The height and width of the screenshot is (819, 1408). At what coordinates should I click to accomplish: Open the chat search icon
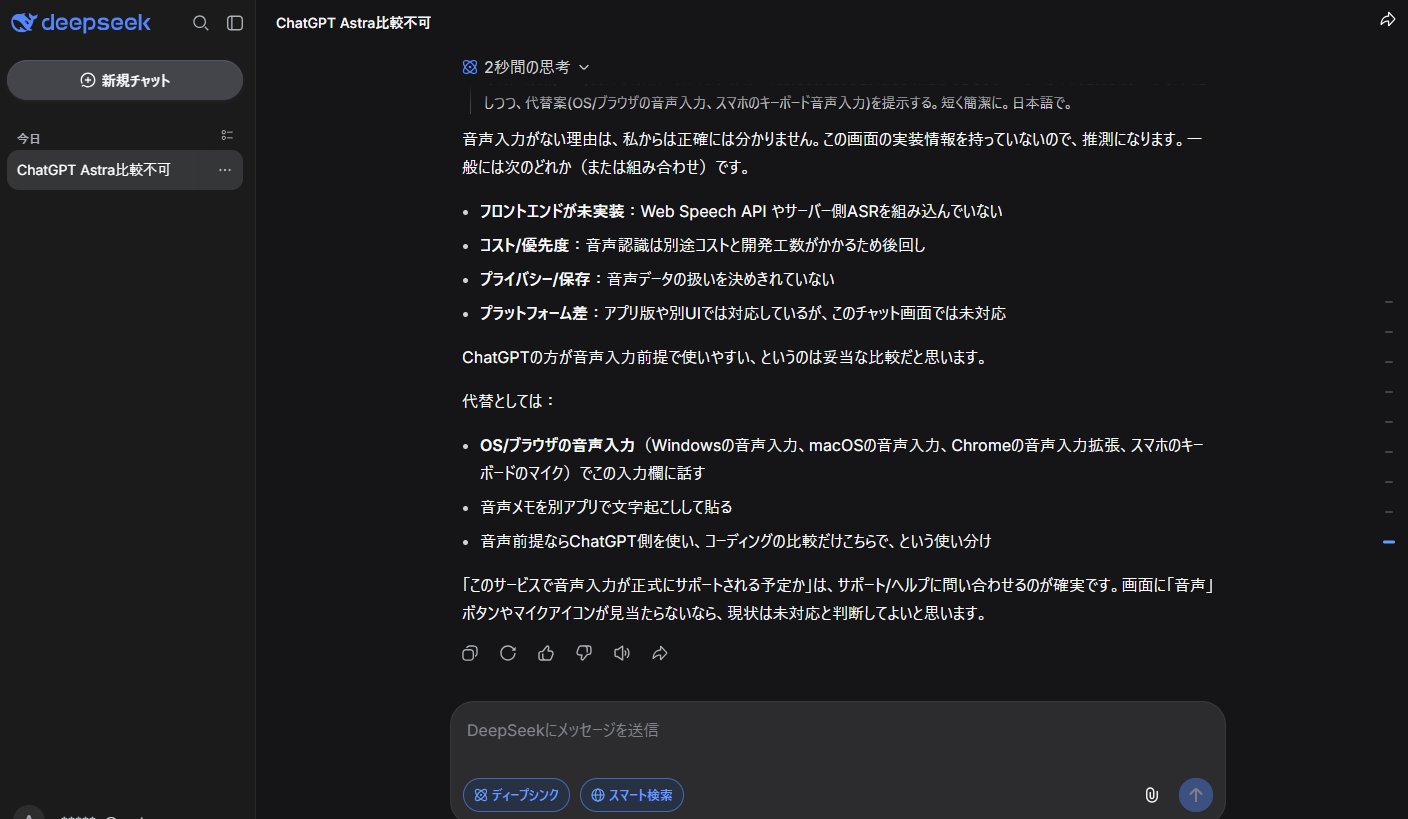200,23
